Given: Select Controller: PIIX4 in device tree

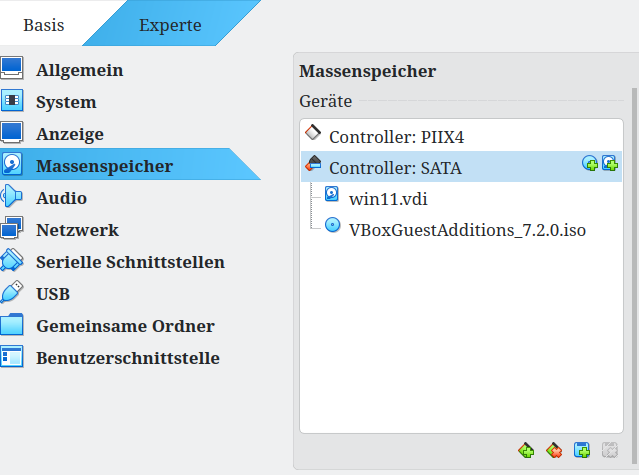Looking at the screenshot, I should pos(409,136).
